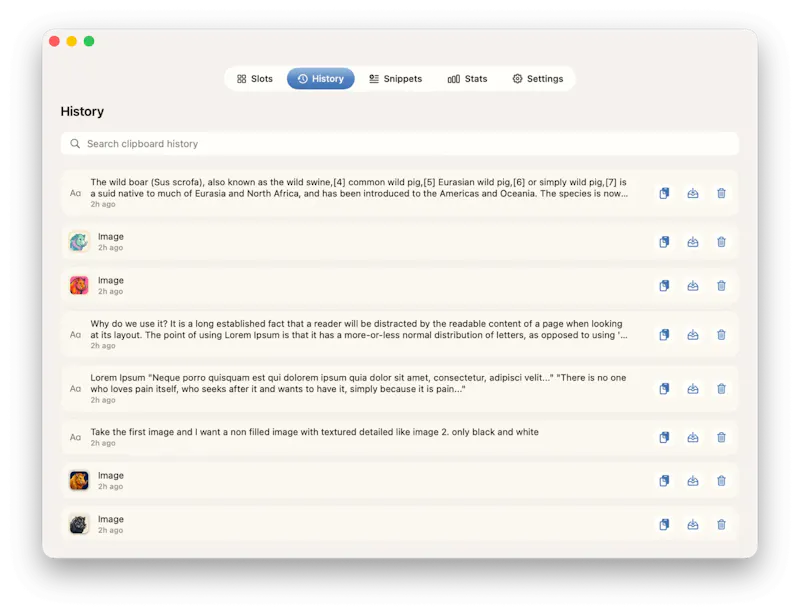Save 'Why do we use it' entry to slot
This screenshot has width=800, height=614.
692,335
